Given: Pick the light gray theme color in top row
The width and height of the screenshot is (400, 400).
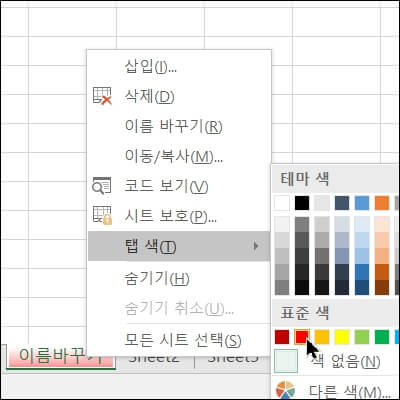Looking at the screenshot, I should tap(322, 203).
